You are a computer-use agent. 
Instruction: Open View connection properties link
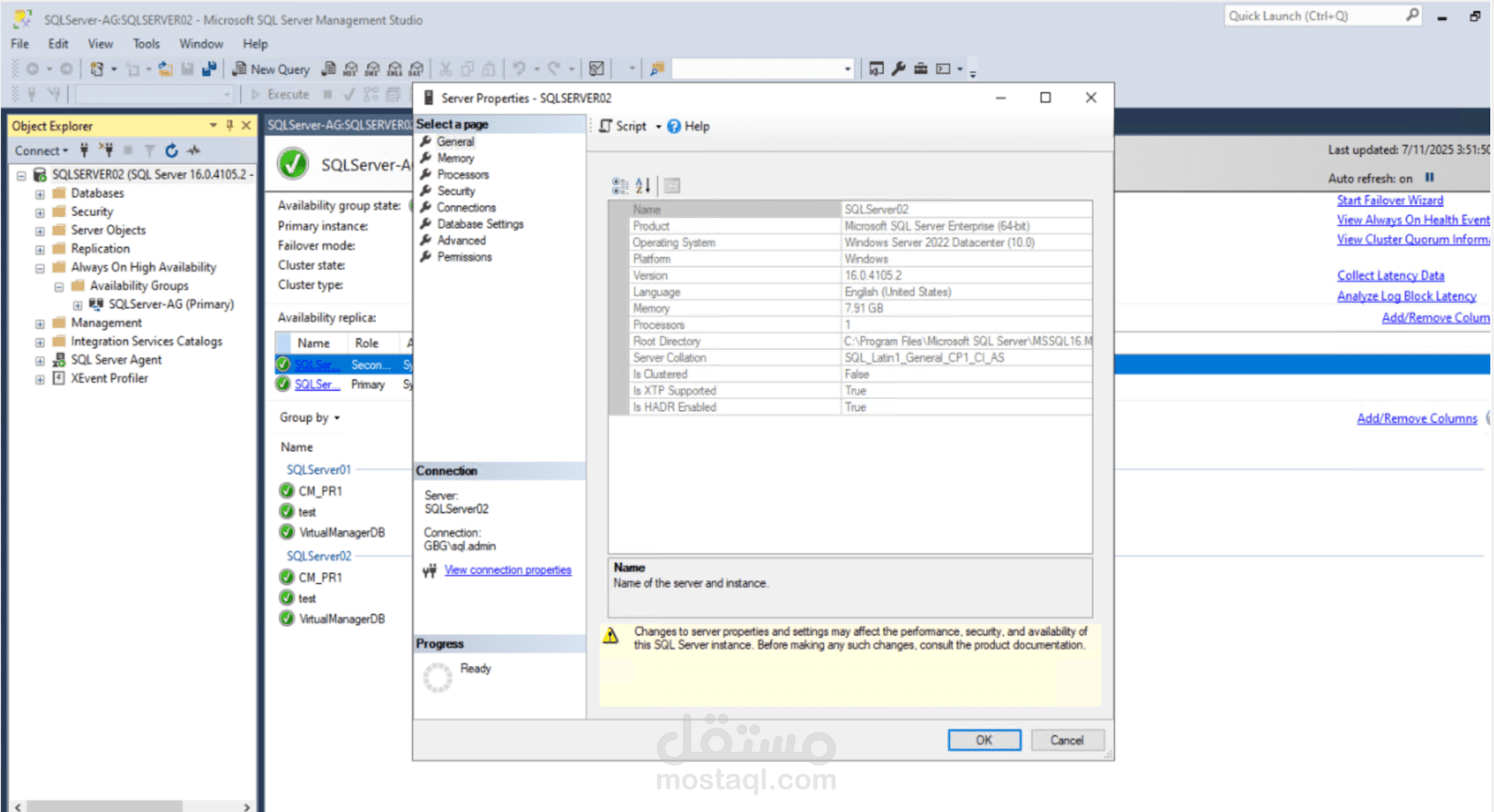coord(507,570)
